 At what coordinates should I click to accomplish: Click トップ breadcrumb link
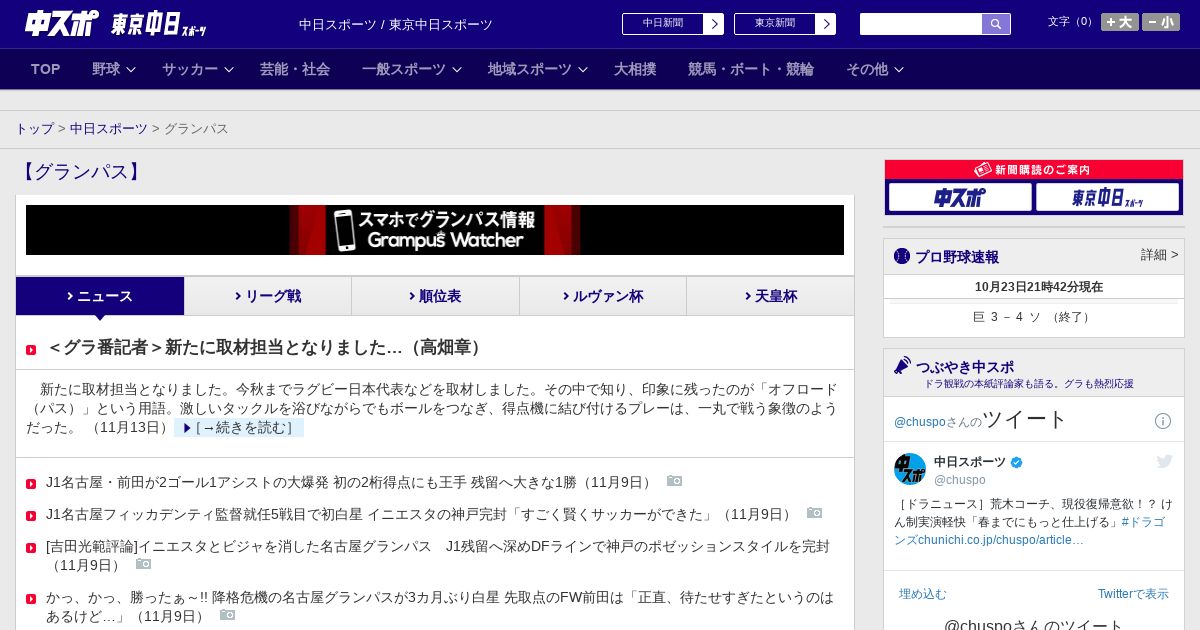34,129
